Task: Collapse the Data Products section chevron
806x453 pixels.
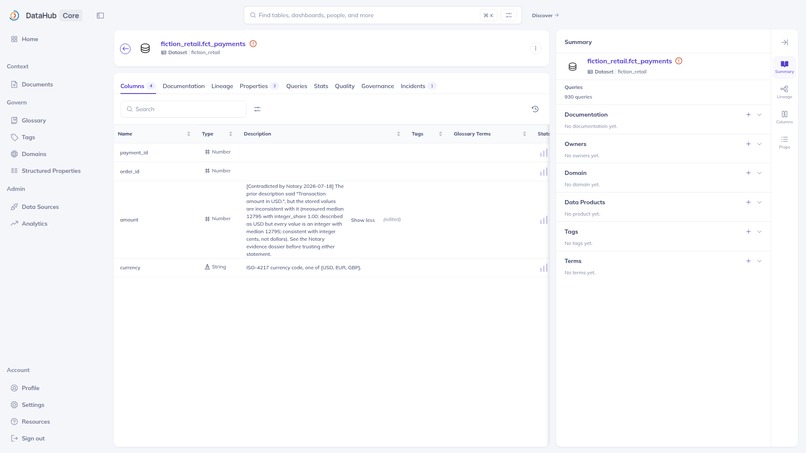Action: [759, 202]
